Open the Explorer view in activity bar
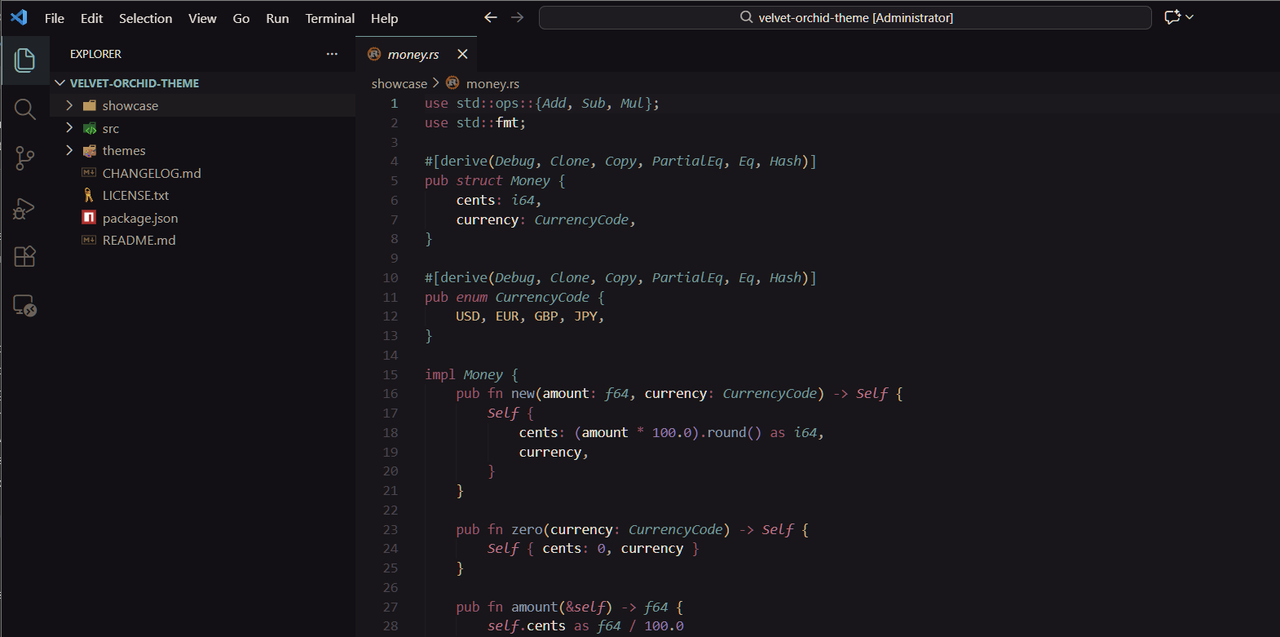 [25, 60]
